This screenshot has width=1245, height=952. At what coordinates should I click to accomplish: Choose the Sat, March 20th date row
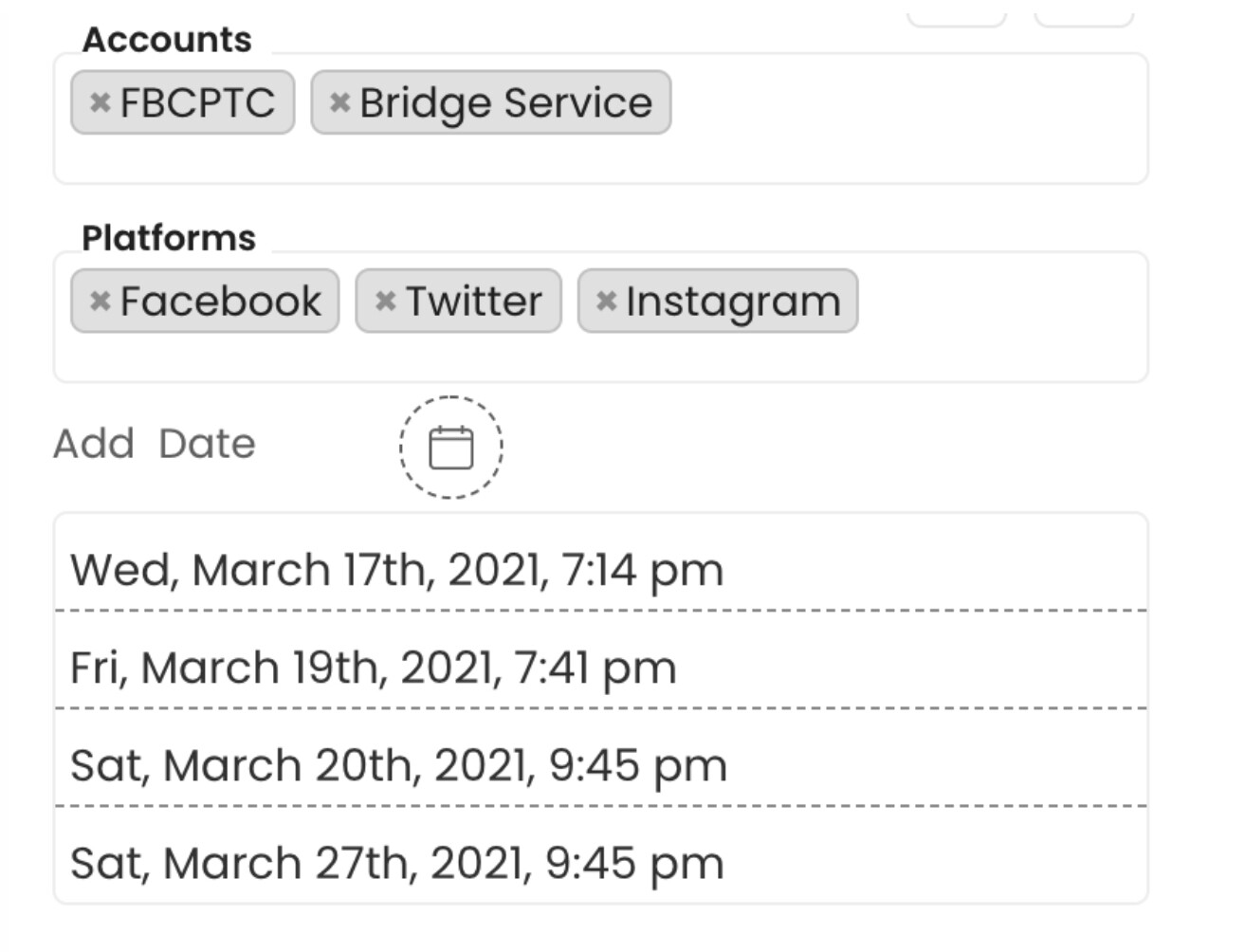[x=398, y=765]
